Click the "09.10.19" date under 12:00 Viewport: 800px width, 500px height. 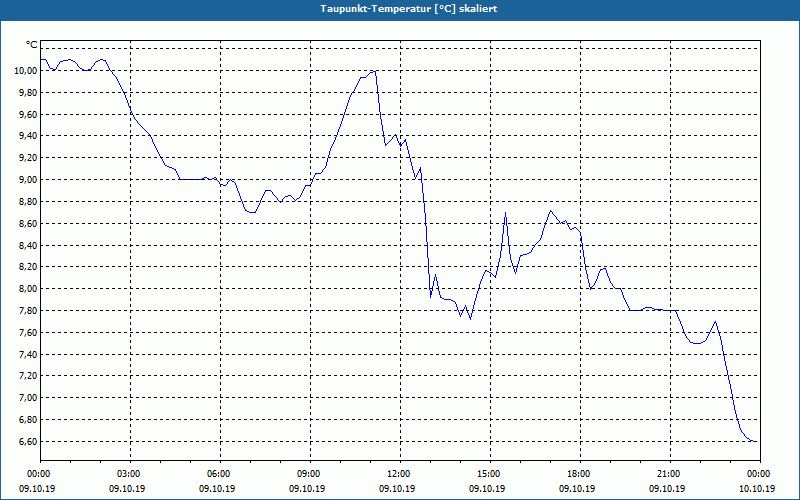[x=397, y=488]
